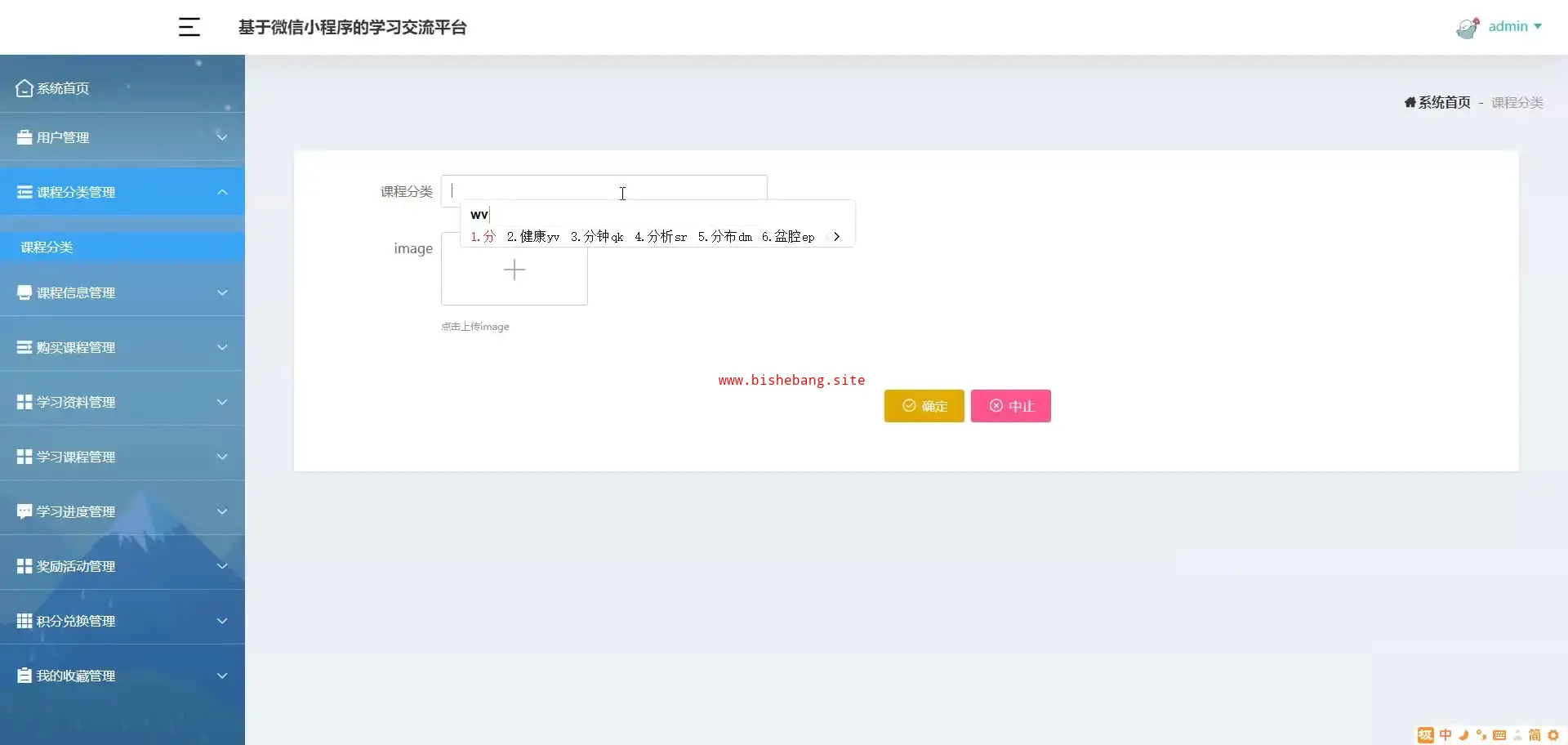Click the 系统首页 house icon in sidebar
Image resolution: width=1568 pixels, height=745 pixels.
click(24, 87)
